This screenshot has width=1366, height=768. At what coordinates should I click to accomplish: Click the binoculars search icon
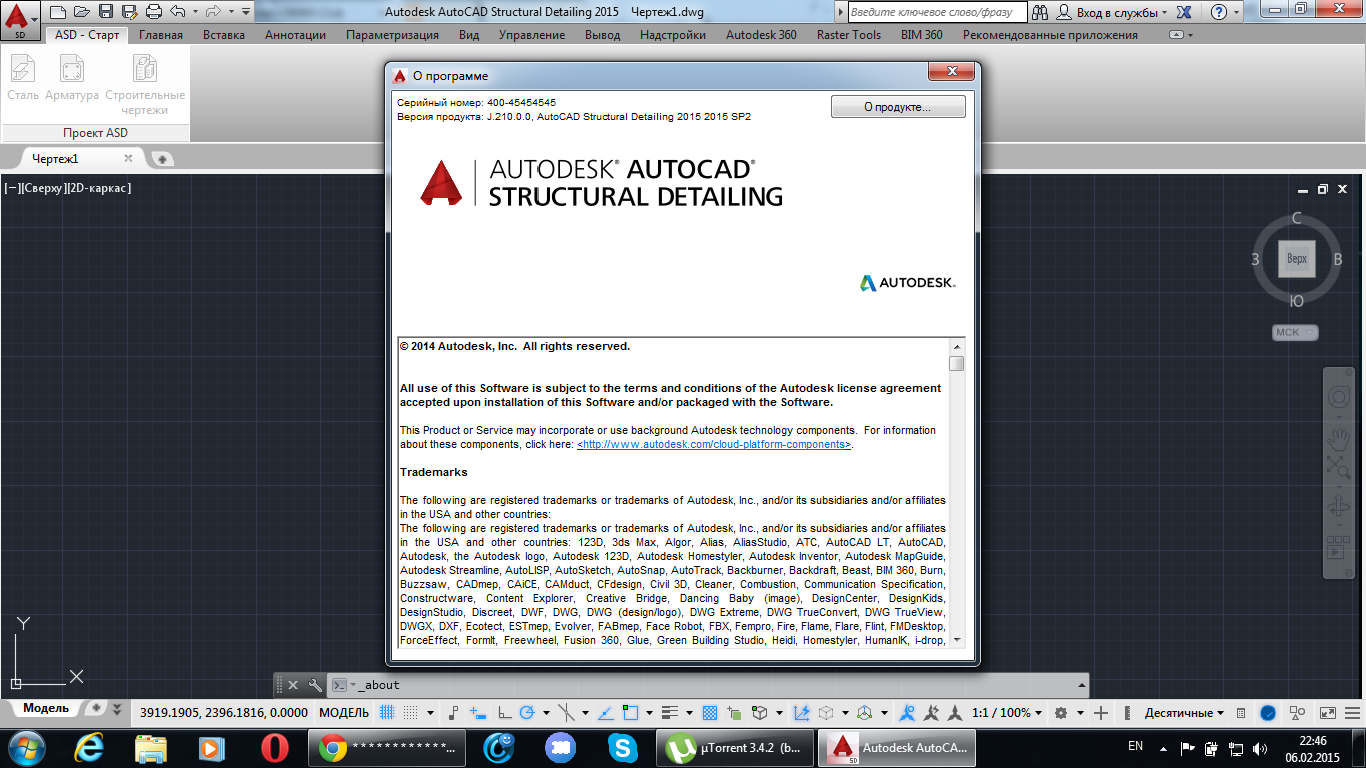tap(1040, 12)
